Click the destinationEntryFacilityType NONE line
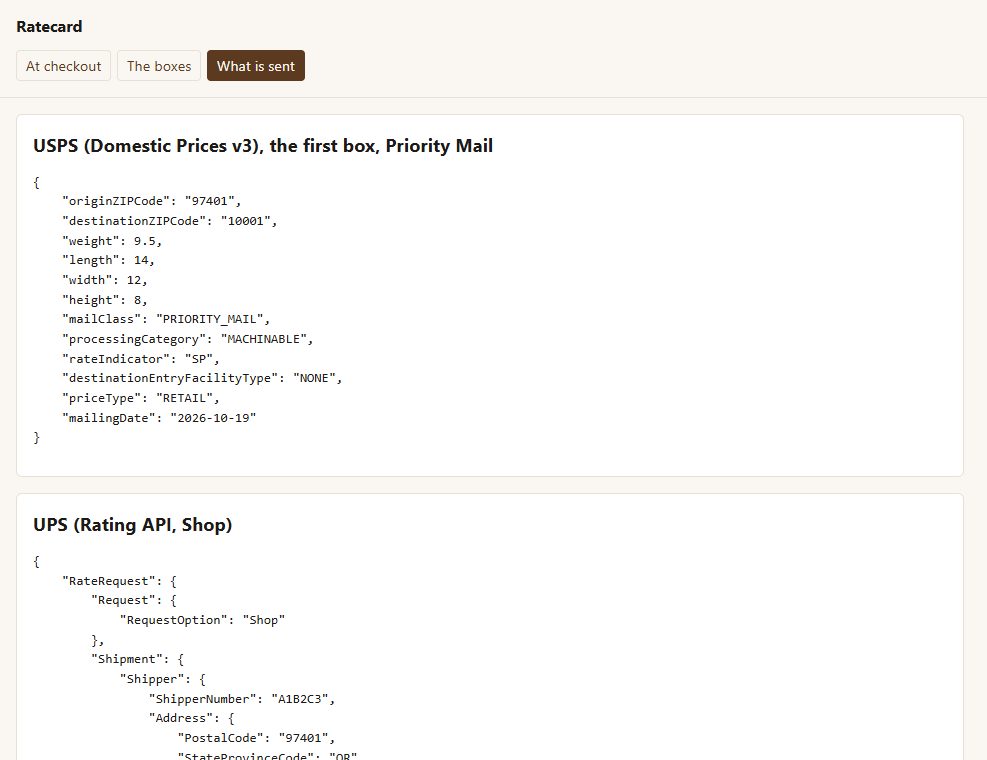The width and height of the screenshot is (987, 760). [202, 378]
